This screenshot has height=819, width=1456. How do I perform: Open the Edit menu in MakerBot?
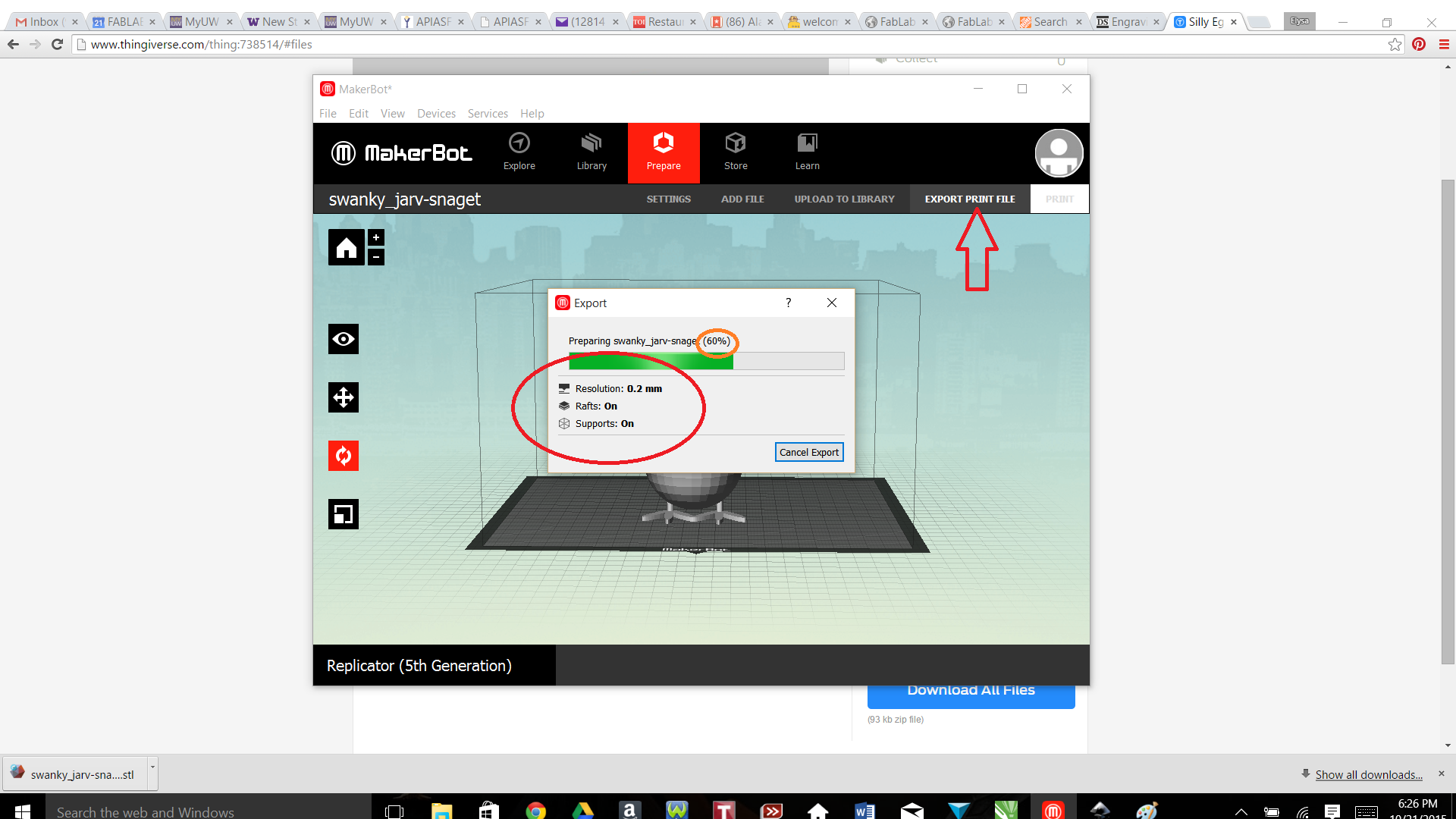pos(359,113)
